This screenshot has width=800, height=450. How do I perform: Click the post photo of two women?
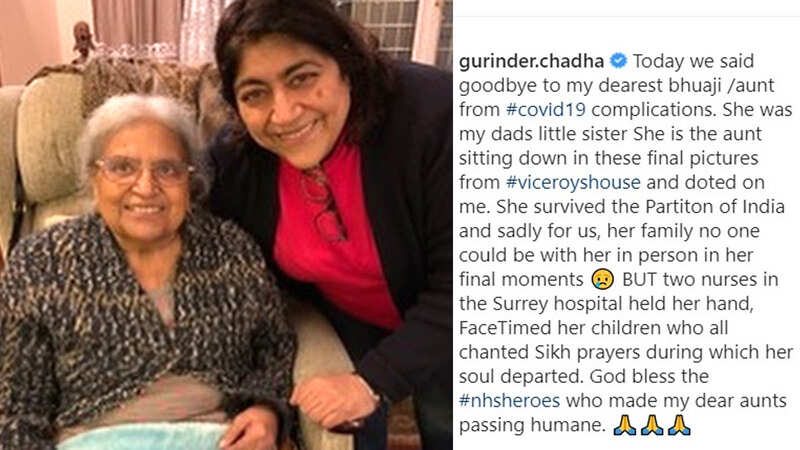226,225
